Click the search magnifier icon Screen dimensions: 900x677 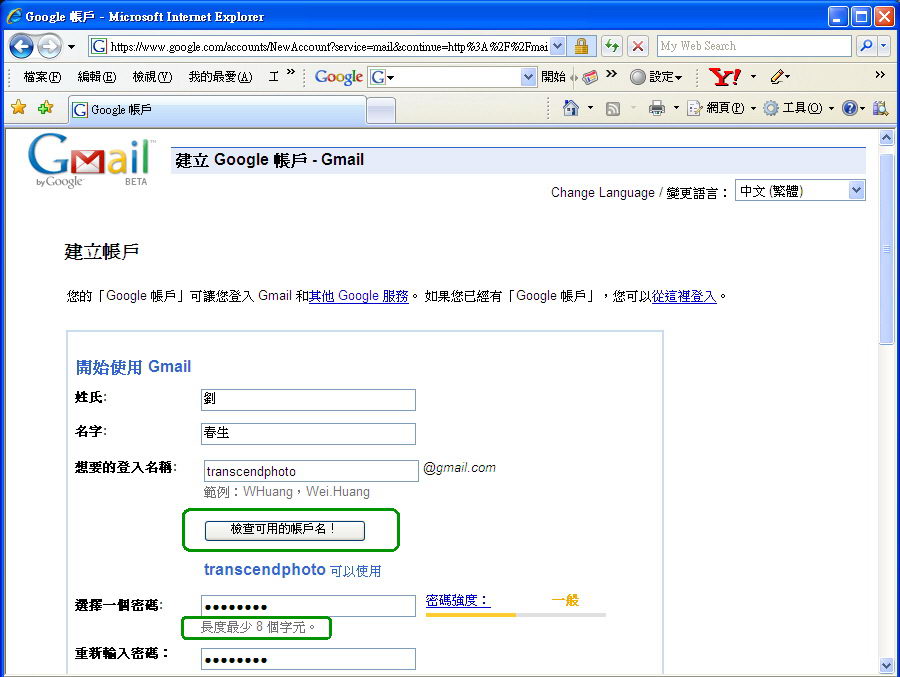pos(866,46)
